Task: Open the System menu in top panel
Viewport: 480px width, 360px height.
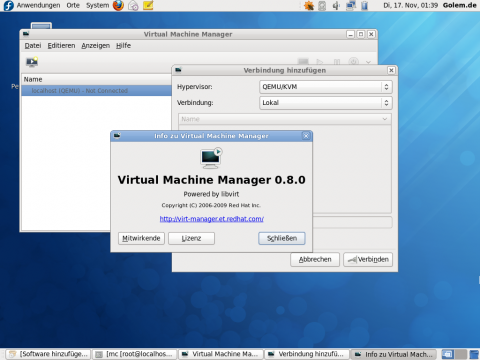Action: pos(97,5)
